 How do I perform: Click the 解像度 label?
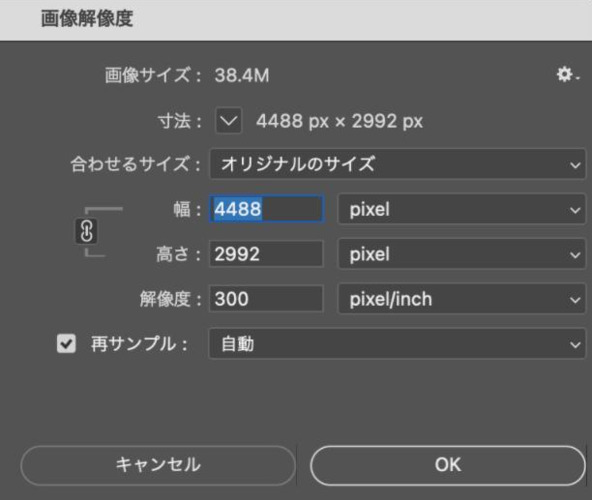tap(170, 299)
